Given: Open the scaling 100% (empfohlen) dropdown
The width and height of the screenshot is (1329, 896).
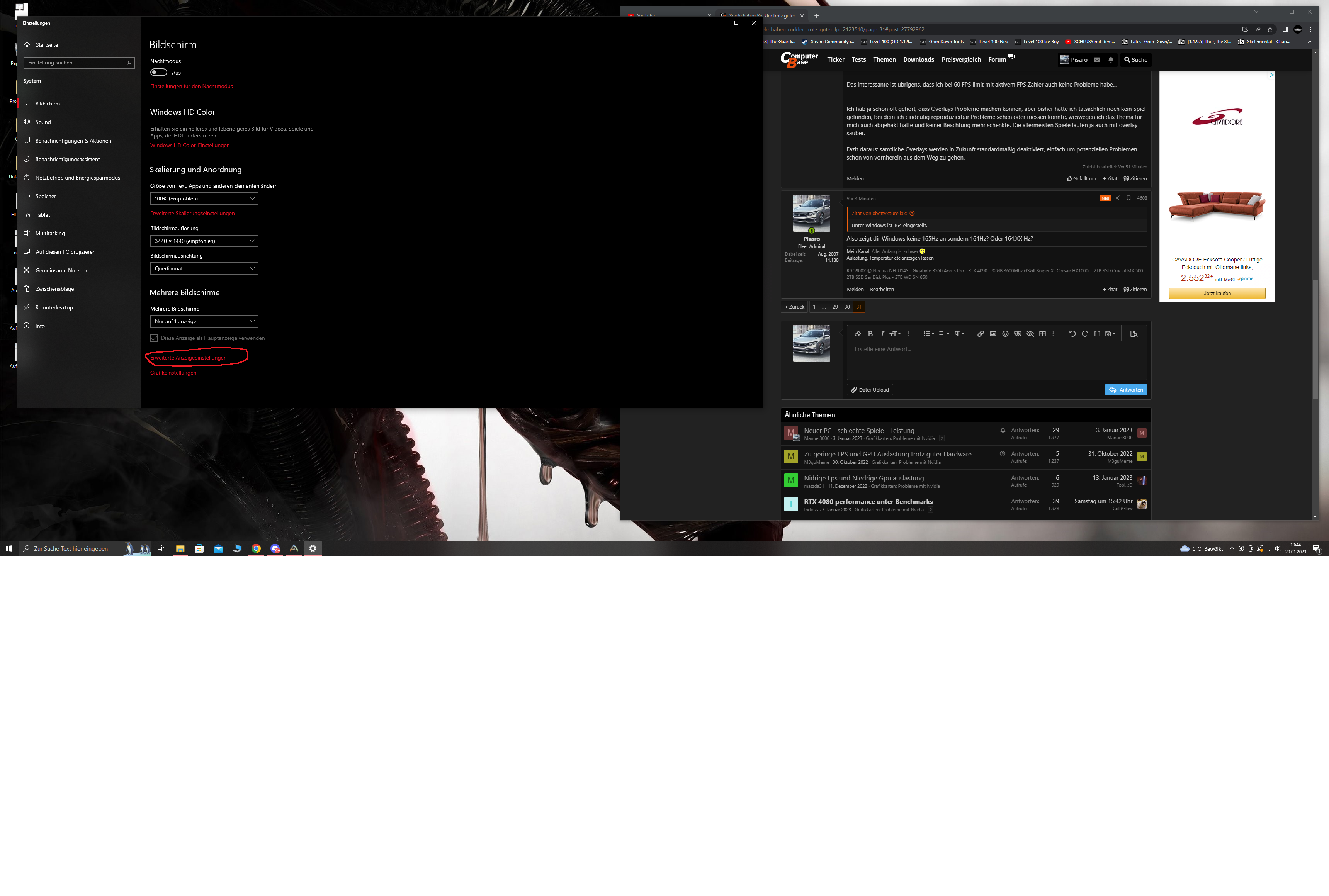Looking at the screenshot, I should pyautogui.click(x=204, y=198).
